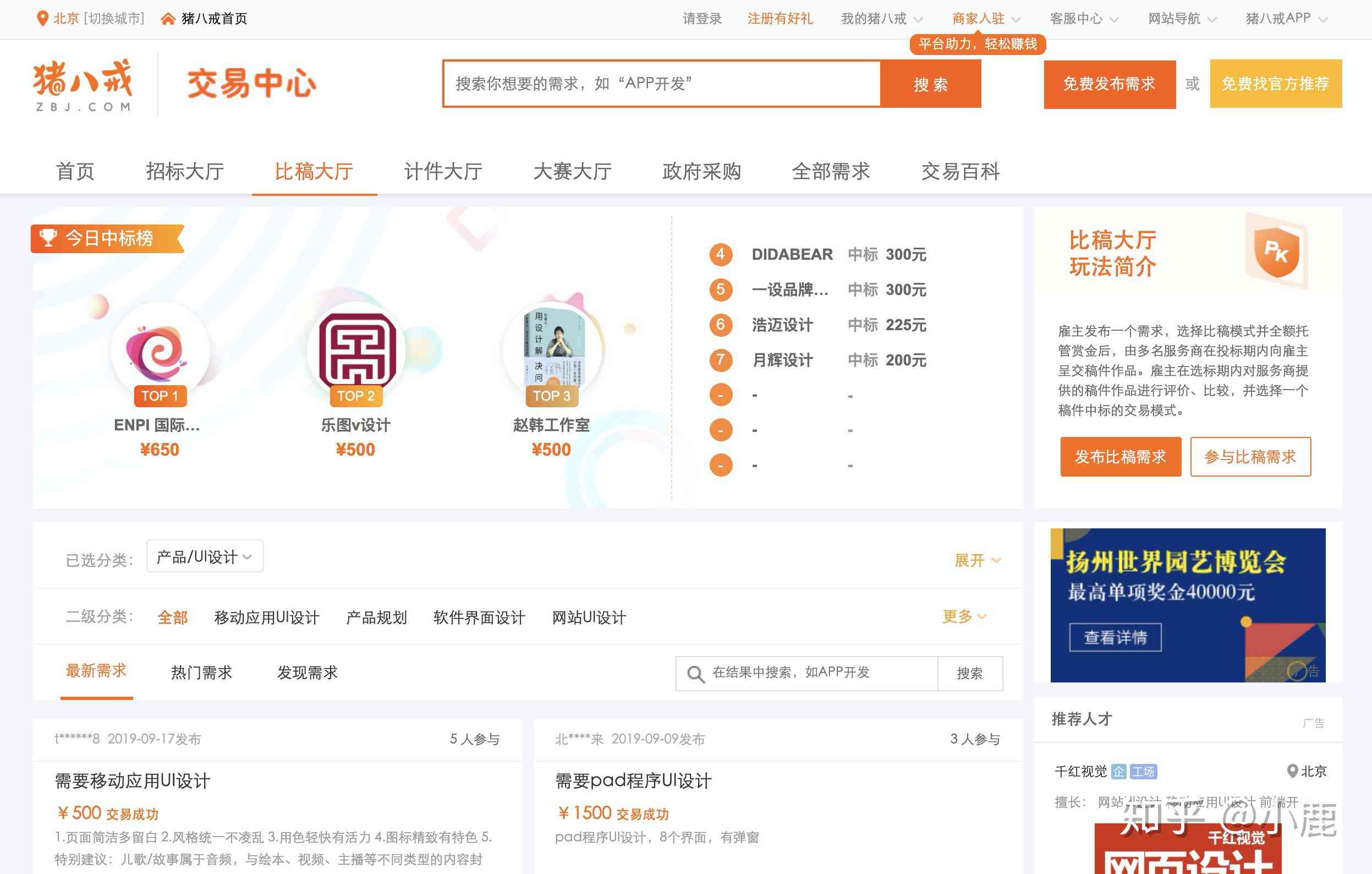The height and width of the screenshot is (874, 1372).
Task: Focus the main demand search field
Action: click(x=662, y=84)
